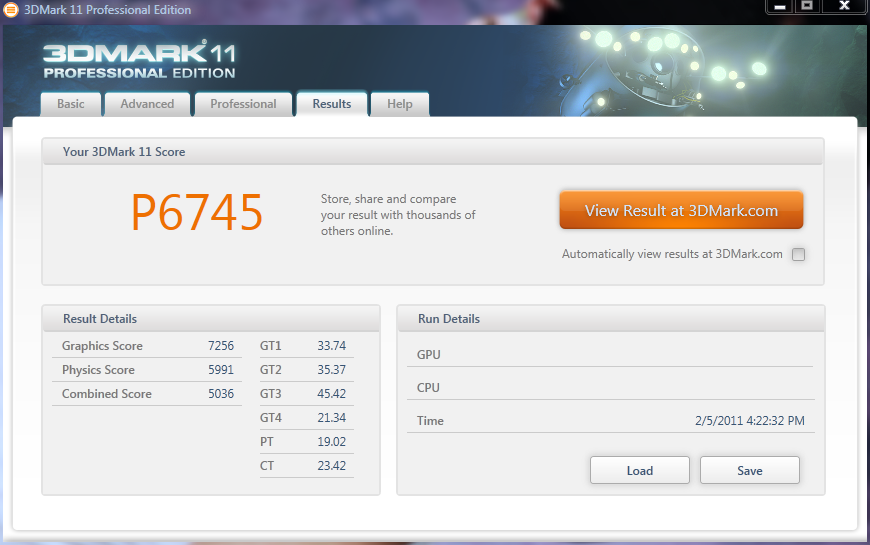This screenshot has width=870, height=545.
Task: Minimize the 3DMark 11 window
Action: coord(780,6)
